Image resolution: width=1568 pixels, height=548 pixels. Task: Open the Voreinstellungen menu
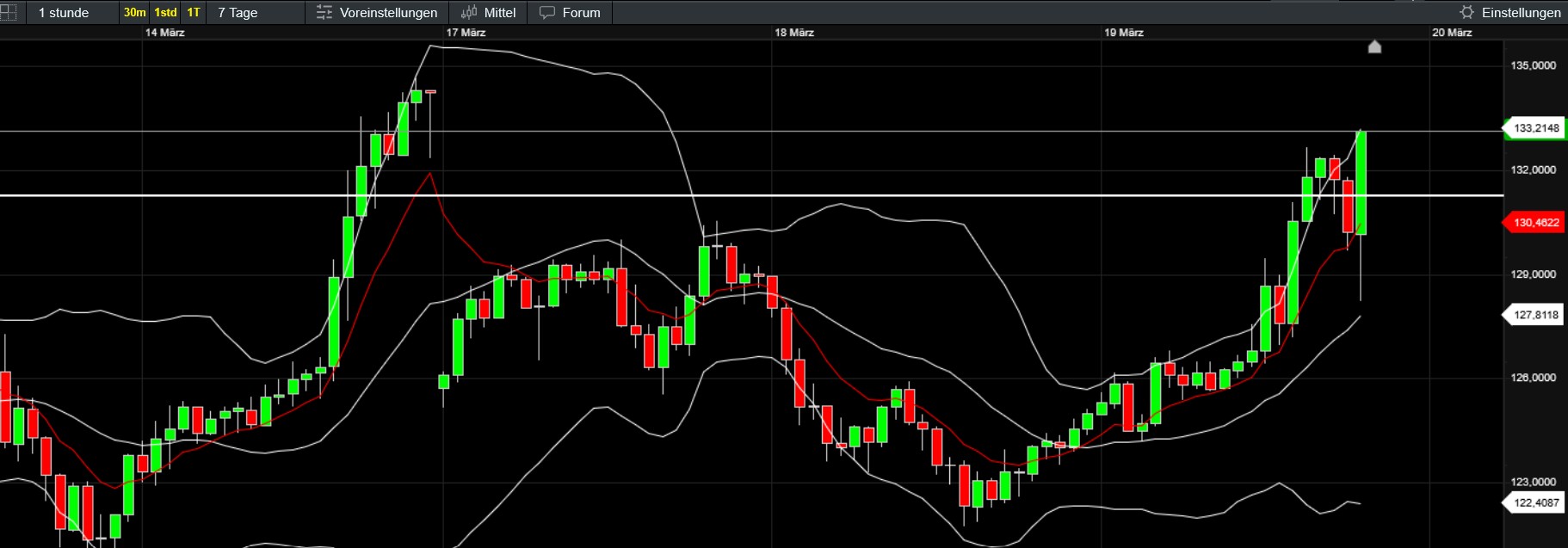(377, 12)
